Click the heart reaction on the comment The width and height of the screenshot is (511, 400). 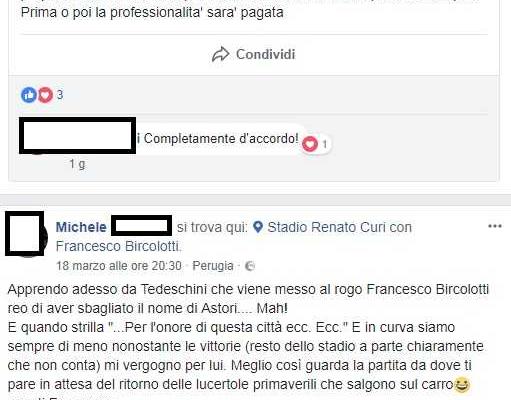310,144
